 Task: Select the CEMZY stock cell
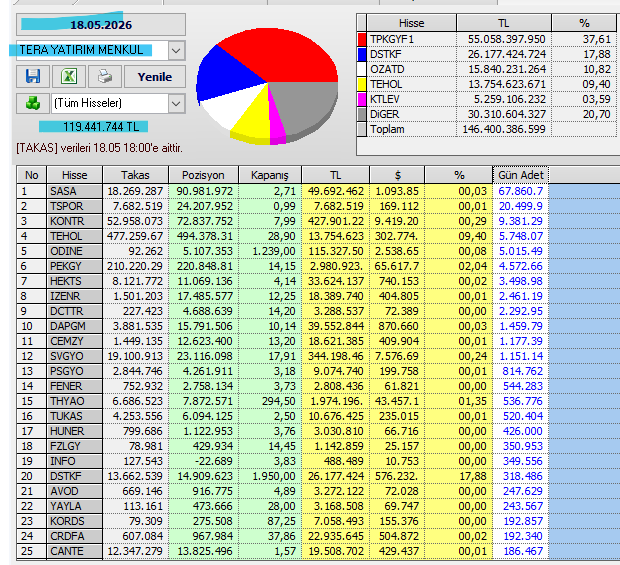click(74, 342)
